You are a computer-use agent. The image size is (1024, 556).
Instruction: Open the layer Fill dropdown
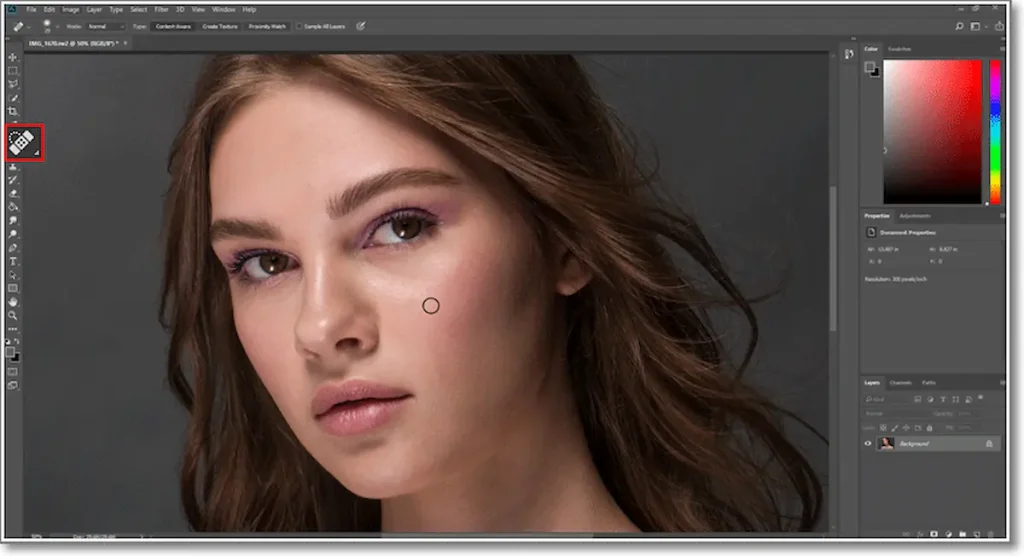coord(967,428)
